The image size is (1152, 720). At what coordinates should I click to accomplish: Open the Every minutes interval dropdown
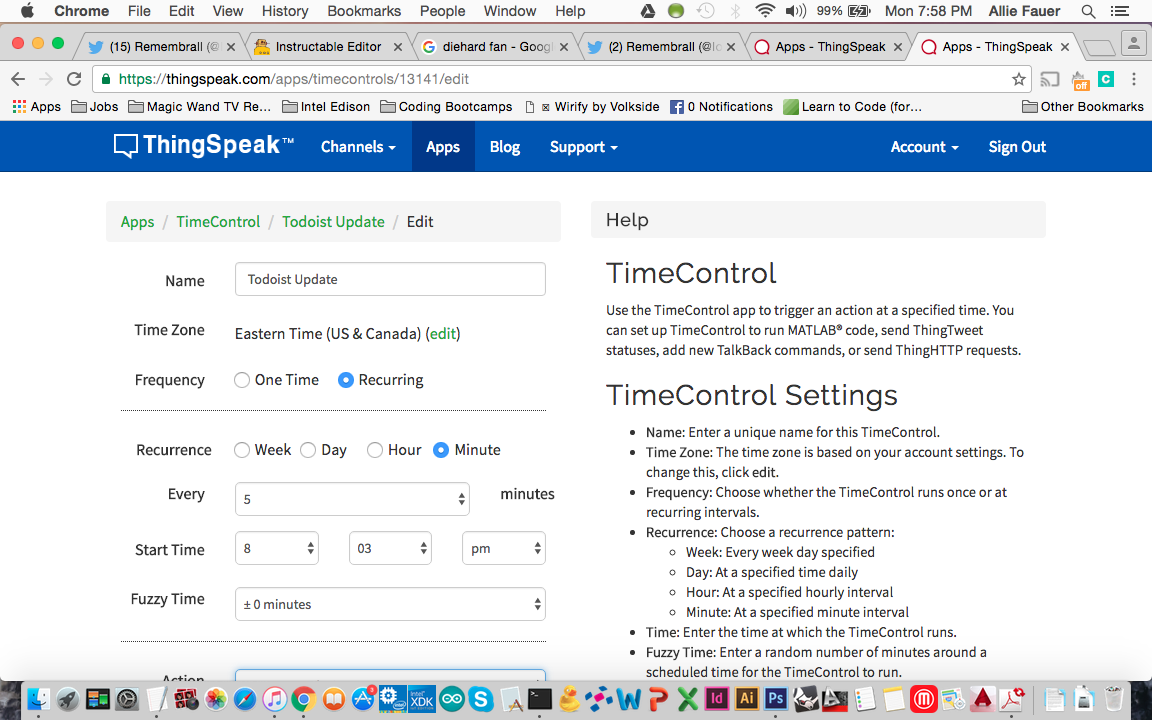pos(352,499)
